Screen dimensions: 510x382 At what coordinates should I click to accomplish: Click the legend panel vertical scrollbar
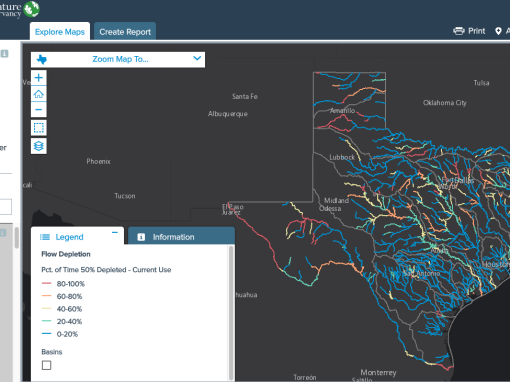[x=231, y=313]
